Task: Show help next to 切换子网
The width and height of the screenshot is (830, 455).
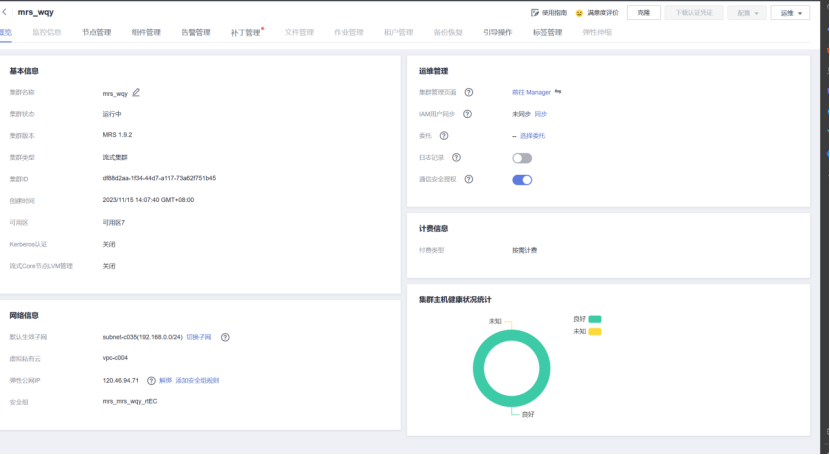Action: [225, 337]
